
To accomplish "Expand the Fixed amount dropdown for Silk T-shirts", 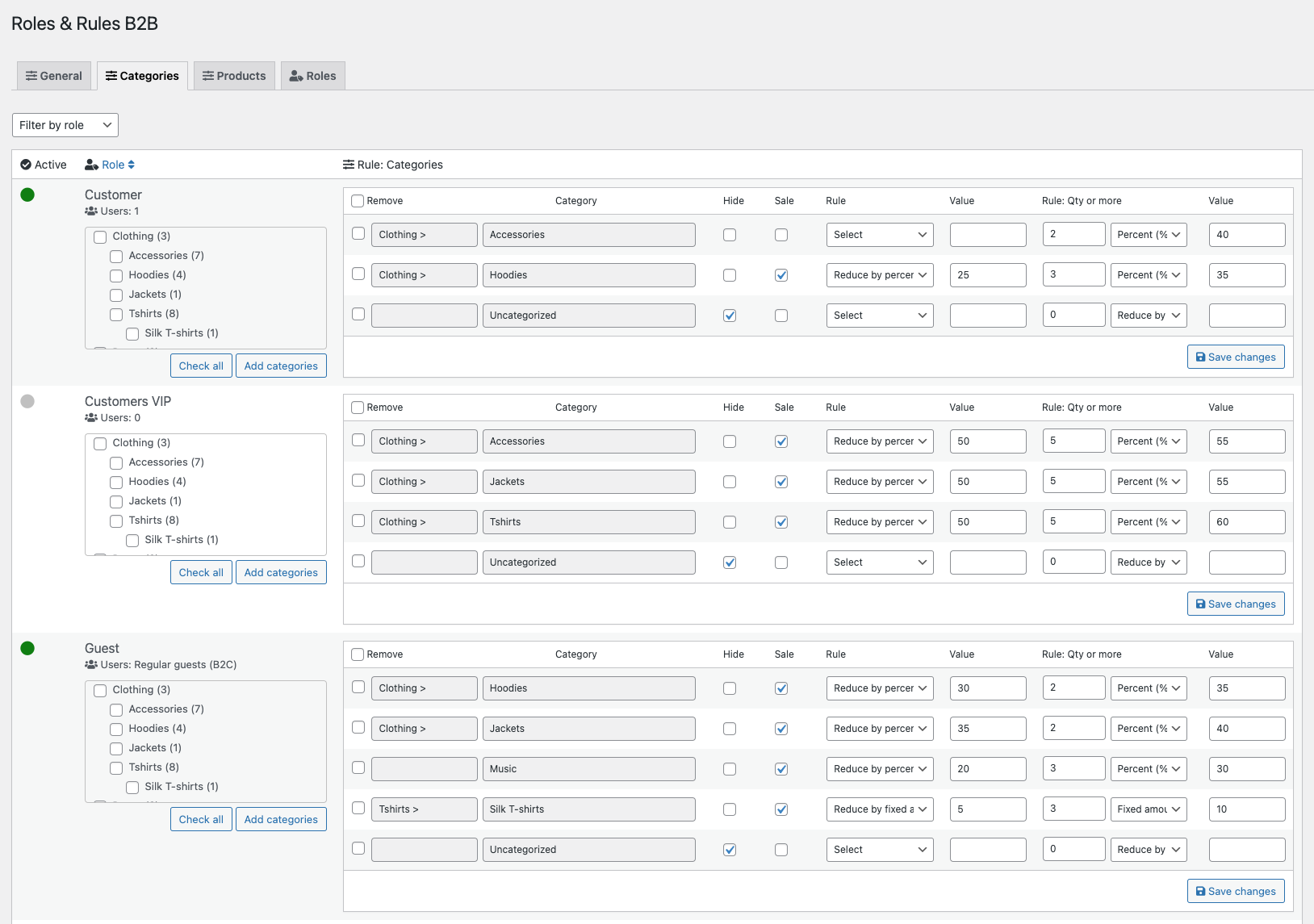I will pyautogui.click(x=1149, y=809).
